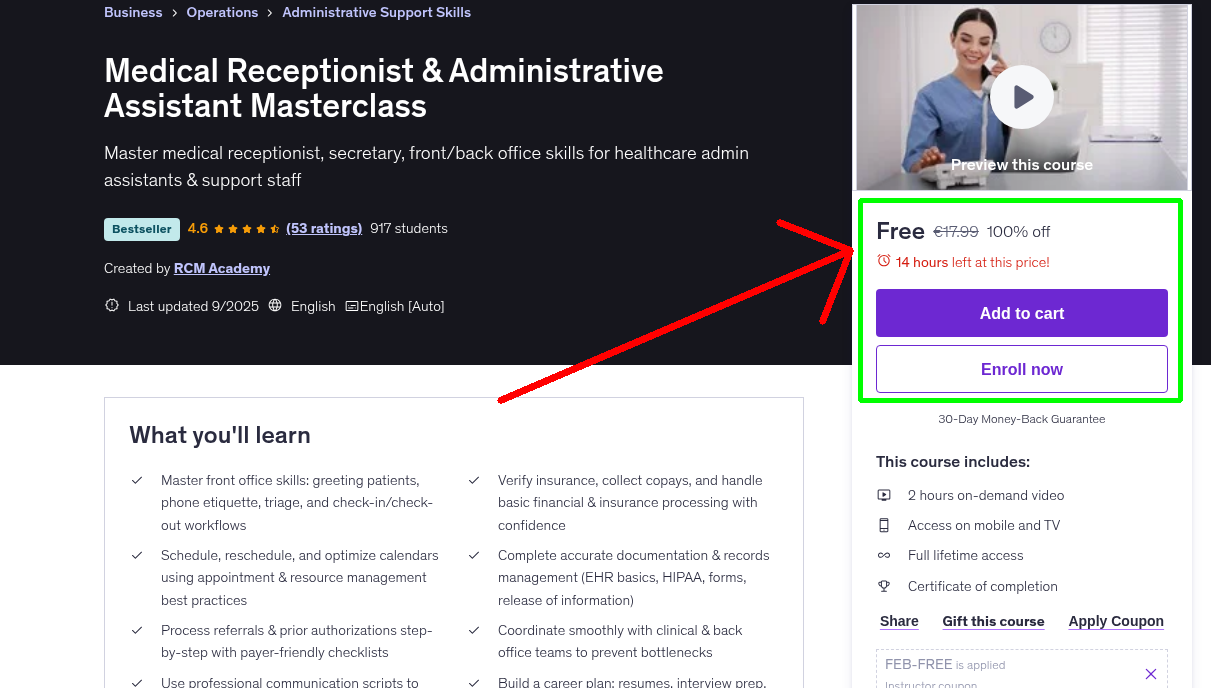Open Gift this course
The height and width of the screenshot is (688, 1211).
(992, 621)
